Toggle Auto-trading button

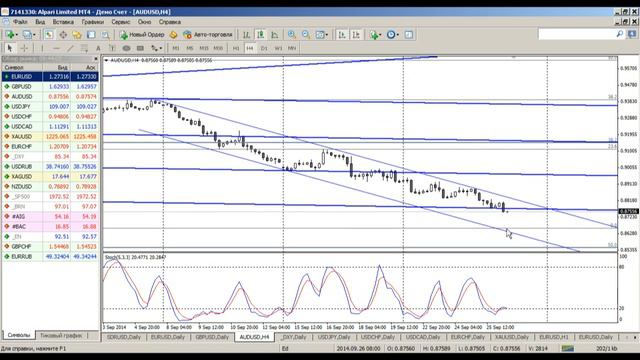(208, 35)
